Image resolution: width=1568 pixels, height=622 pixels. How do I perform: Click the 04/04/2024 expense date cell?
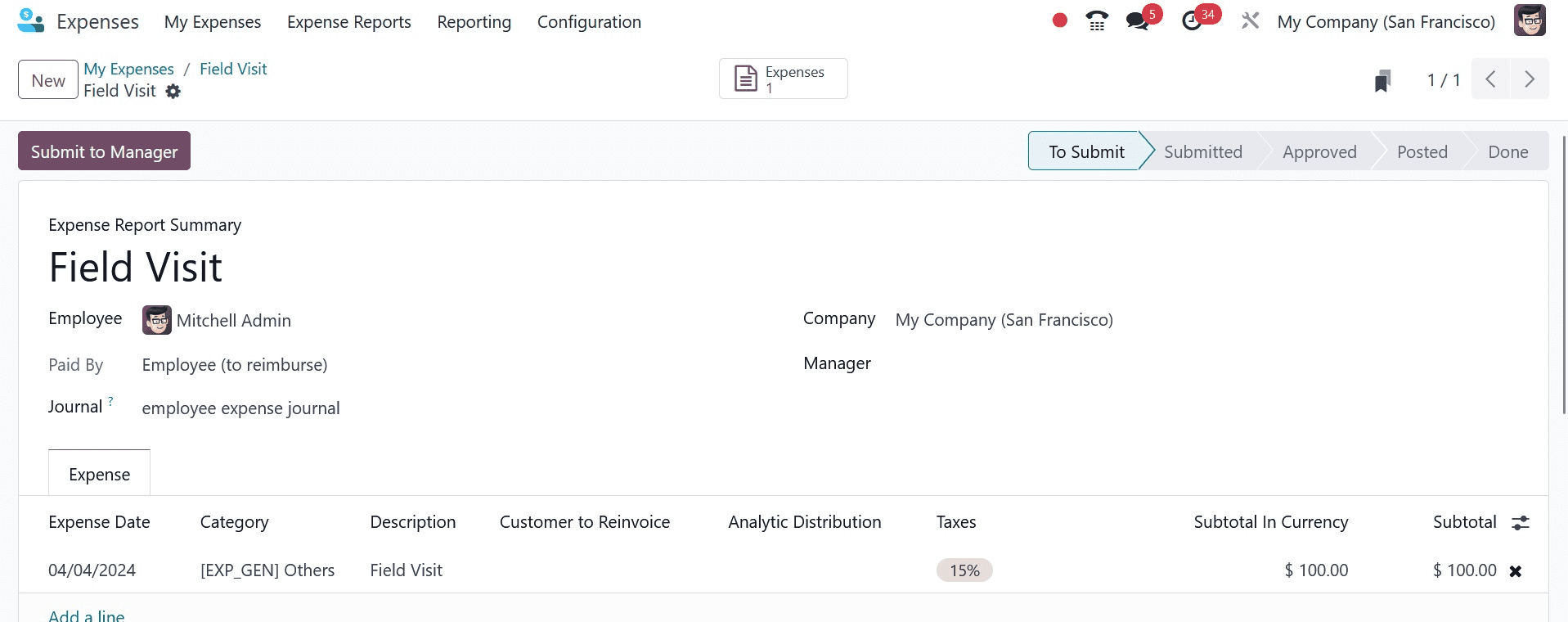[x=92, y=570]
